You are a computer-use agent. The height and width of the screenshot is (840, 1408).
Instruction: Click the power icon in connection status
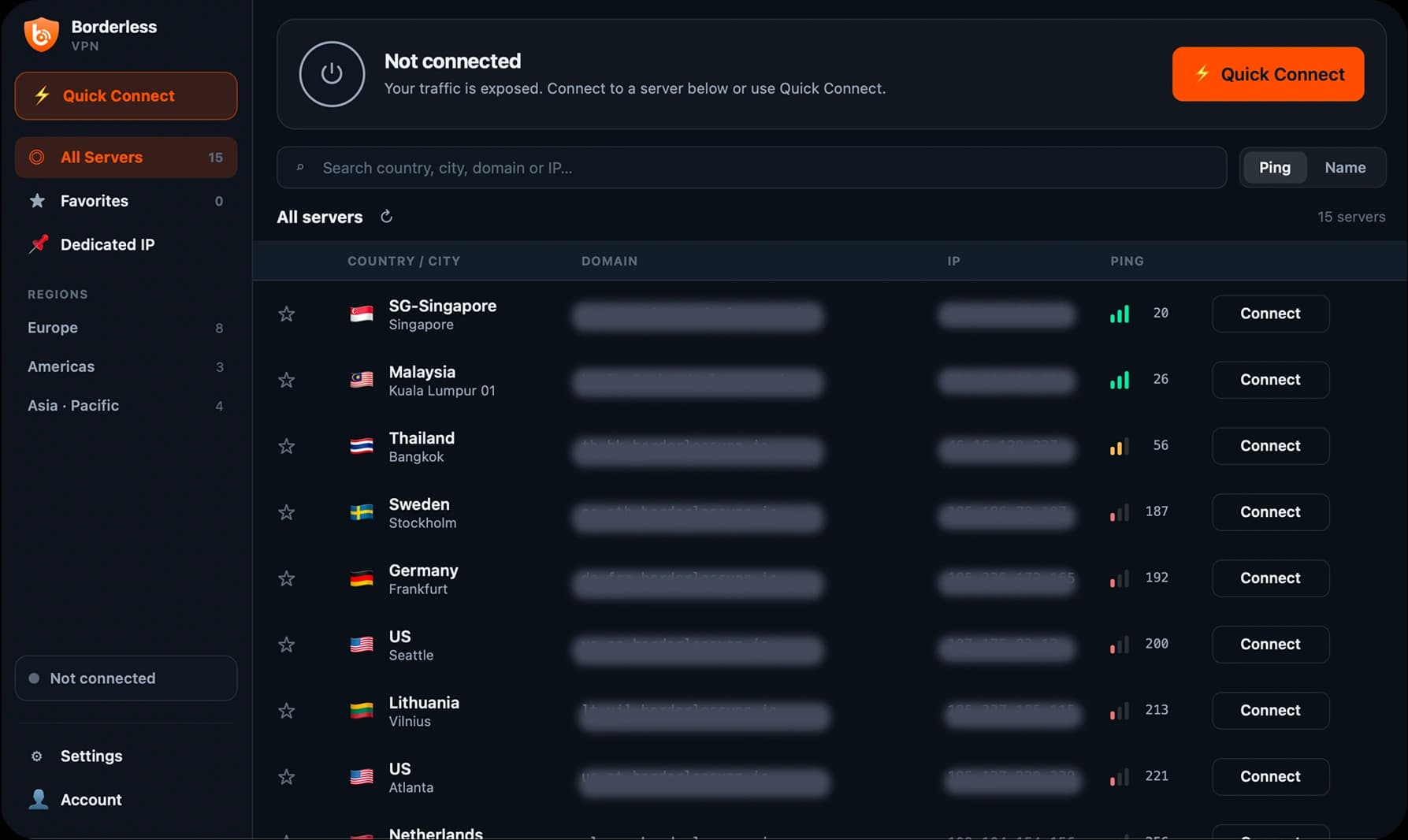coord(332,74)
